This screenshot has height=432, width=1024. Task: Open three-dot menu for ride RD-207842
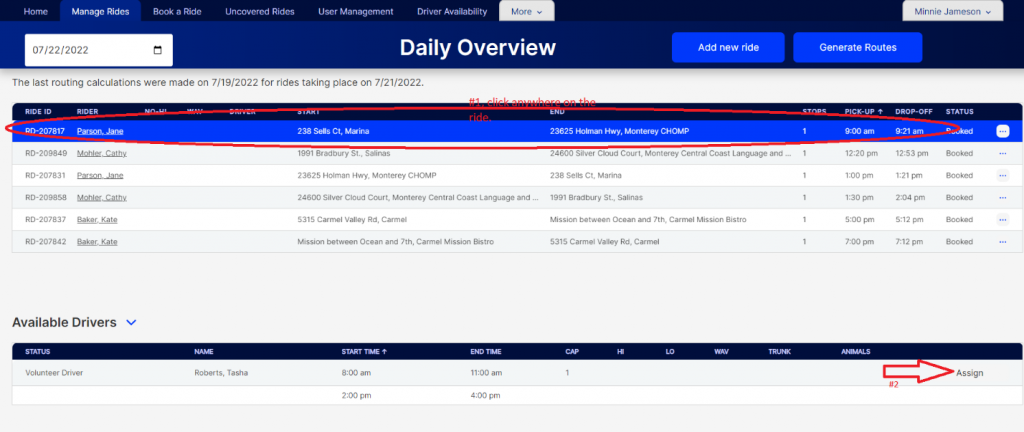point(1002,241)
